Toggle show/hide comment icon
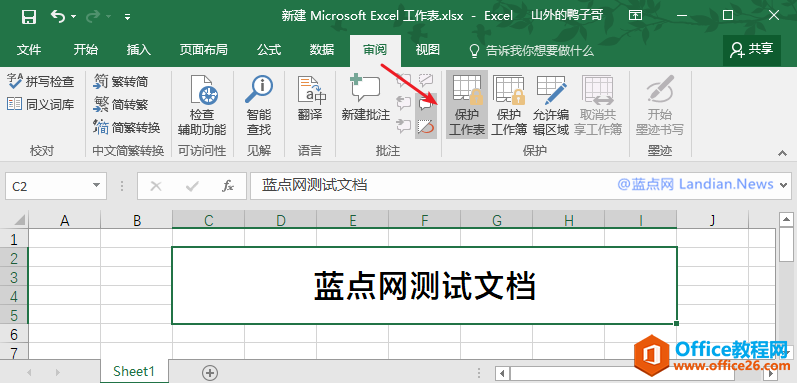 coord(426,80)
